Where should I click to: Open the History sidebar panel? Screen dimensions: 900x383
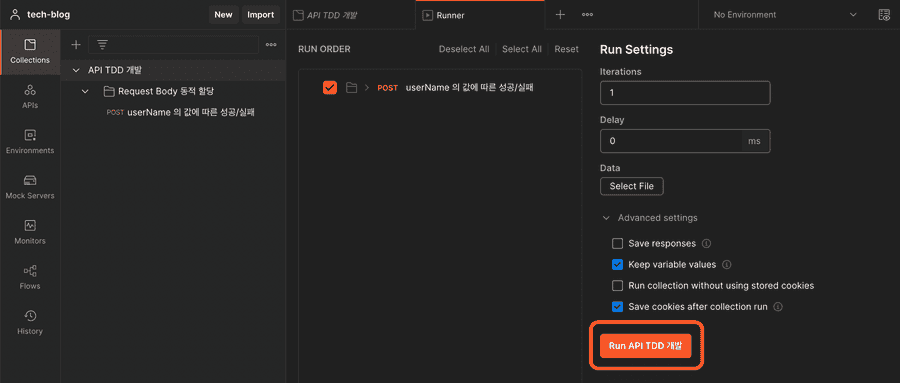(30, 323)
